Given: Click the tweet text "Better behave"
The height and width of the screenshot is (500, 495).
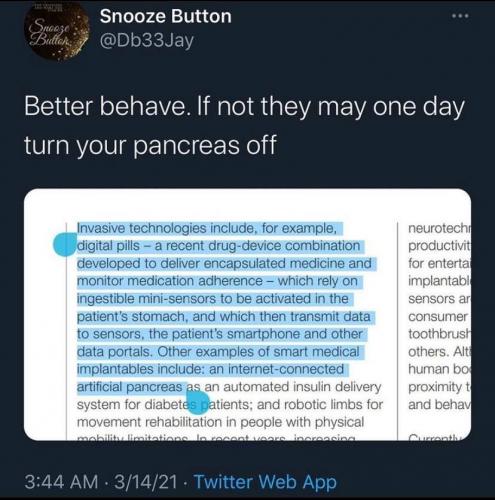Looking at the screenshot, I should (x=104, y=107).
